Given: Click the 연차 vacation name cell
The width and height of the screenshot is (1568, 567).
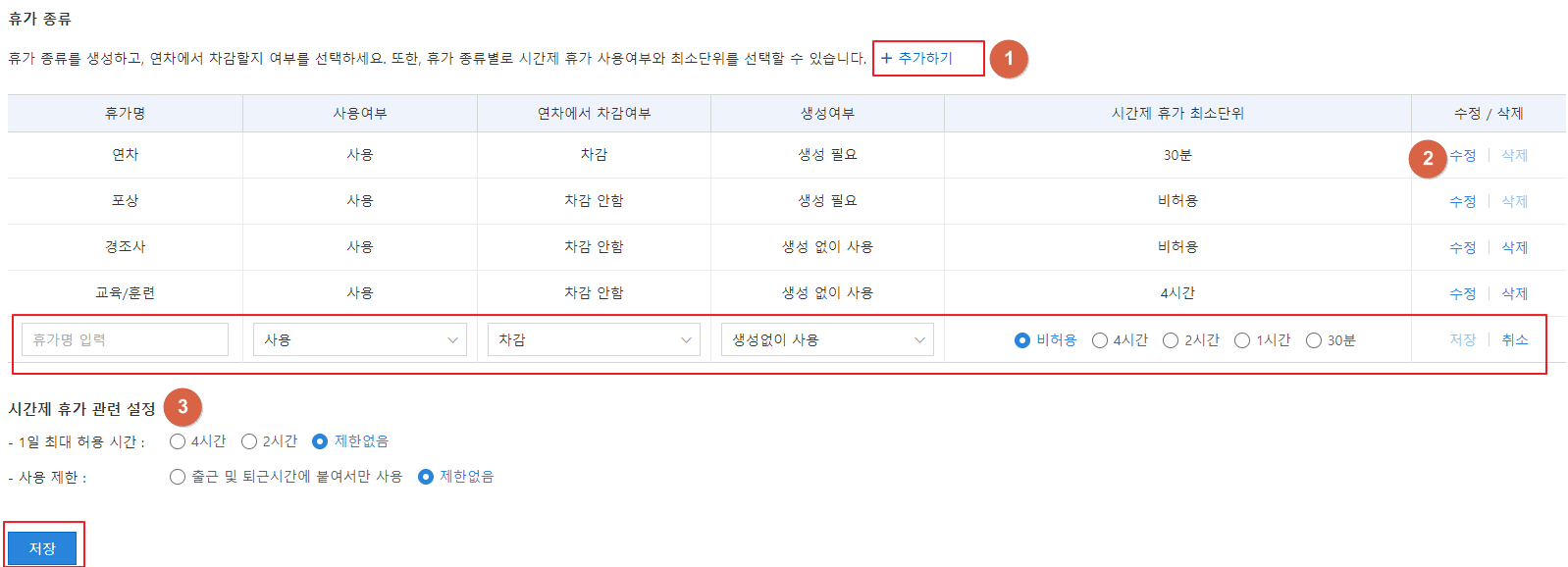Looking at the screenshot, I should pyautogui.click(x=126, y=155).
